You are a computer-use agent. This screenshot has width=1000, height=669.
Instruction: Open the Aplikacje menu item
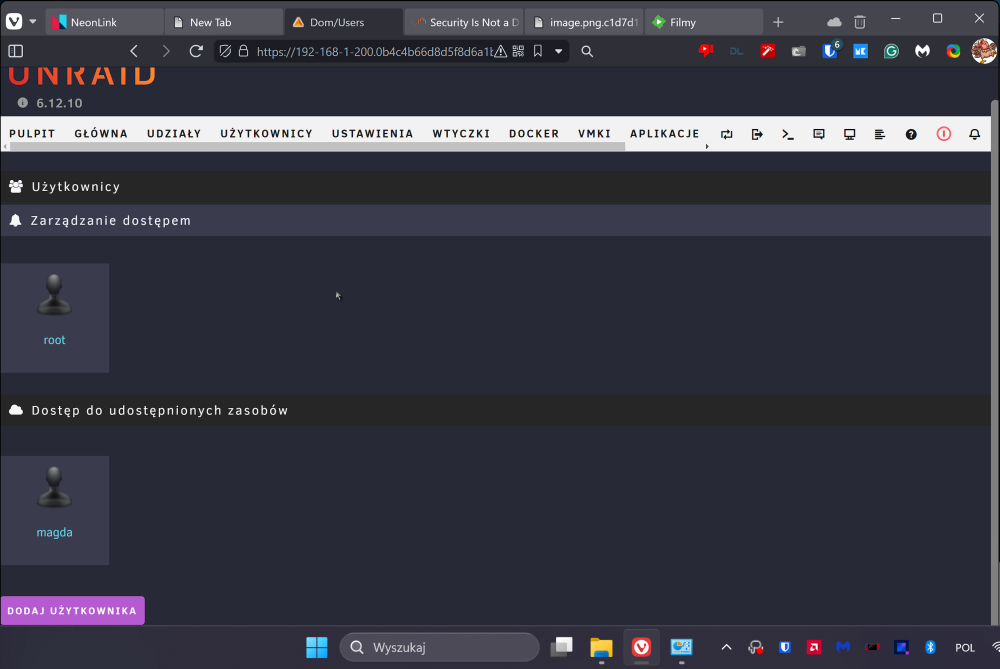pos(665,133)
